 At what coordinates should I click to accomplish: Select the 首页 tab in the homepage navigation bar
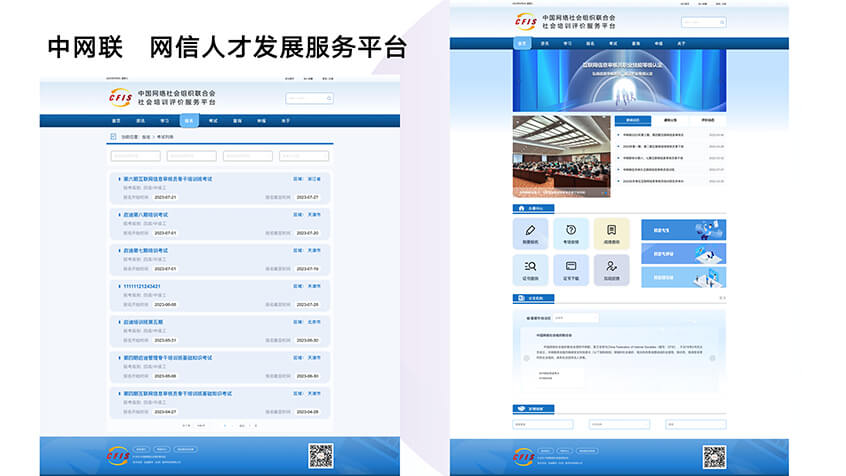[522, 43]
